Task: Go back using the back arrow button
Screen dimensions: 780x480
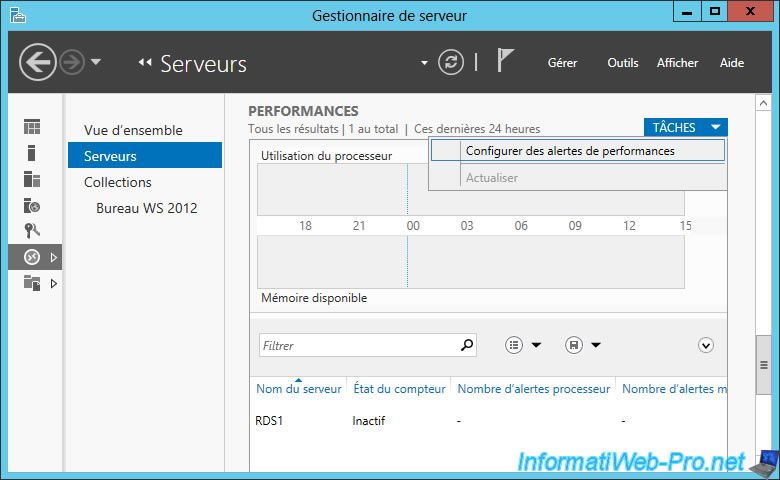Action: tap(37, 62)
